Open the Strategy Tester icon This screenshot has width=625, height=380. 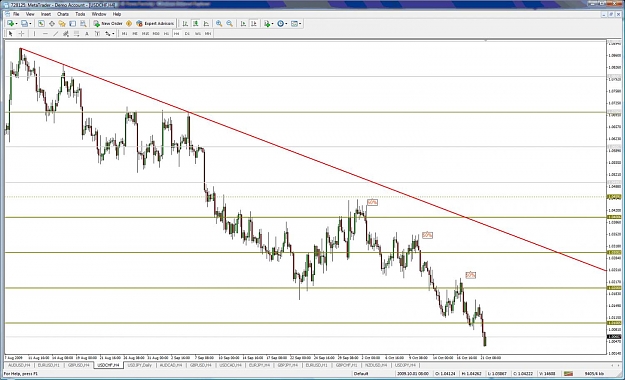pyautogui.click(x=83, y=24)
